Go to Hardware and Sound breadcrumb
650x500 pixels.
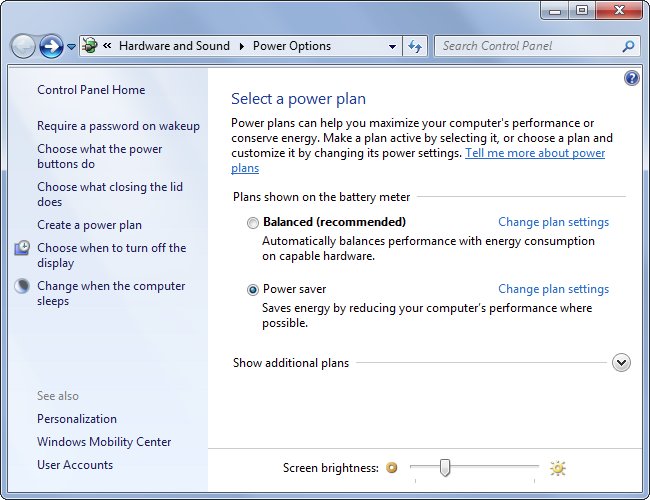[174, 46]
